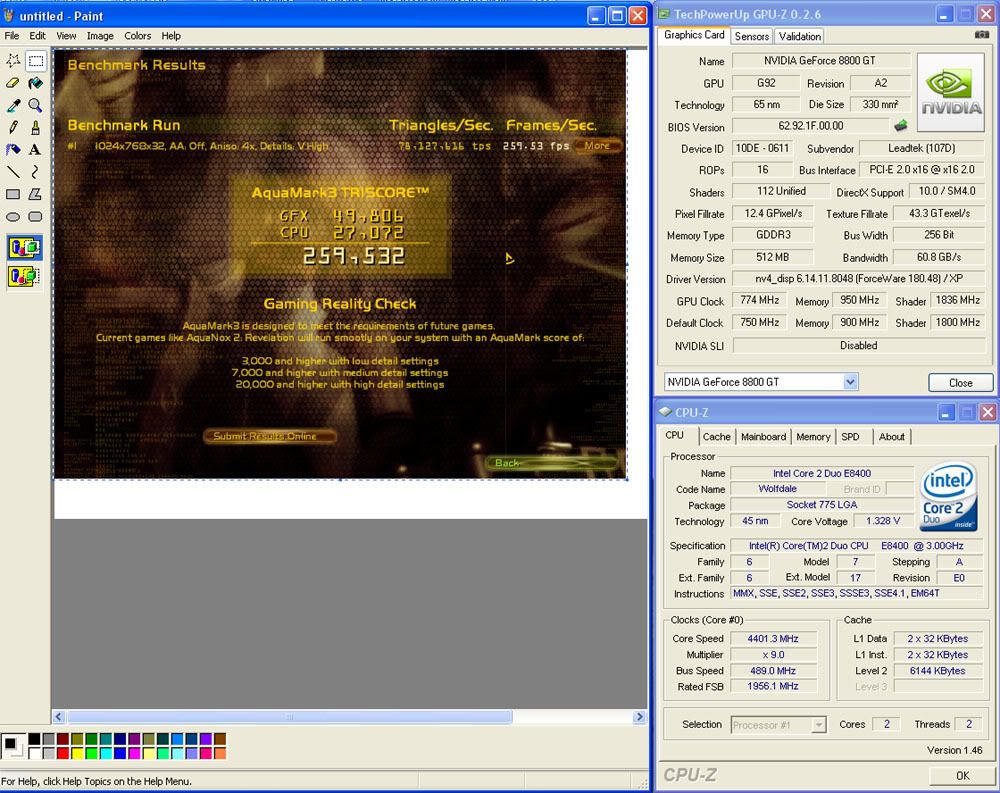Switch to the Cache tab in CPU-Z
The image size is (1000, 793).
click(716, 437)
